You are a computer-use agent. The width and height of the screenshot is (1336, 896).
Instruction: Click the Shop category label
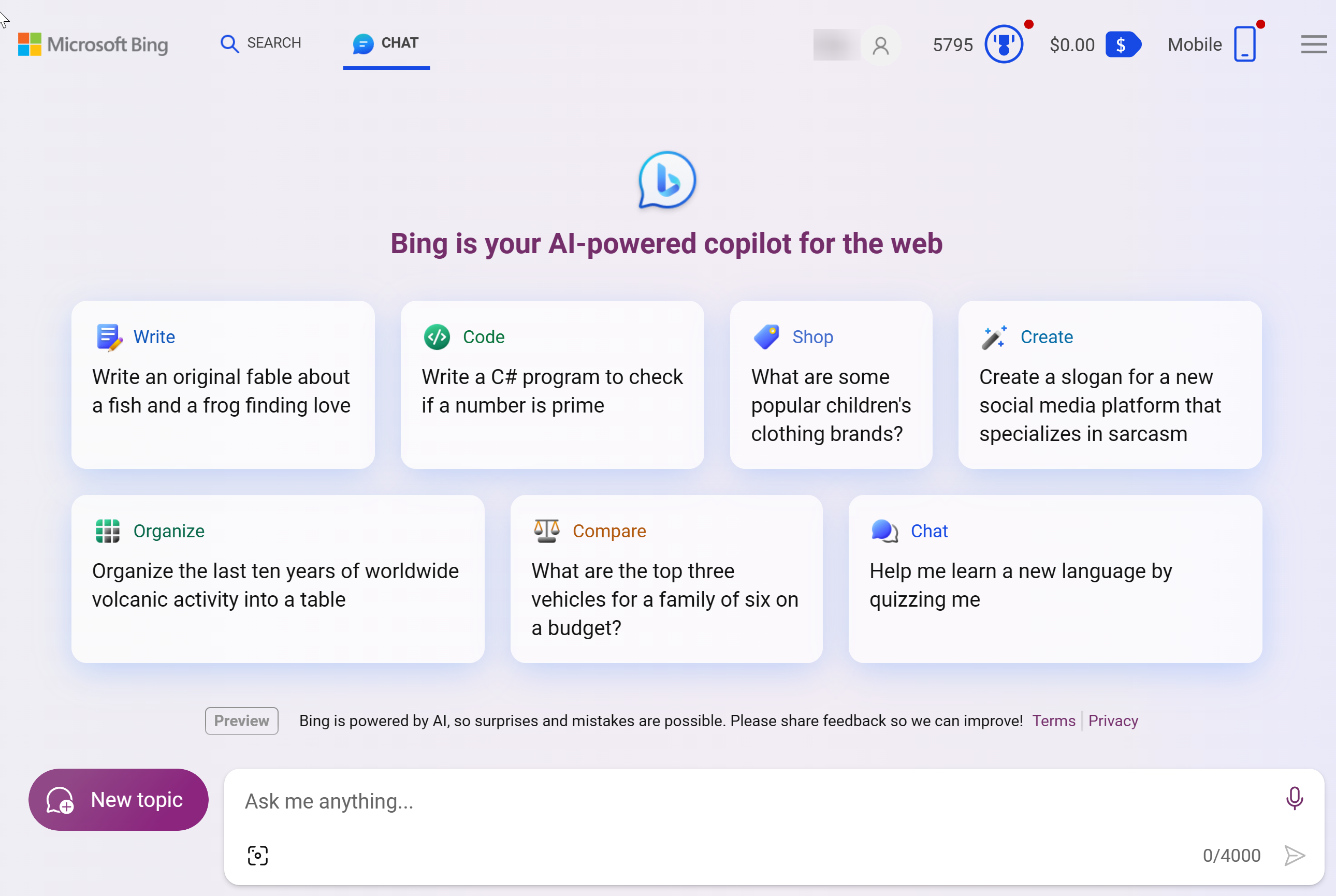coord(812,337)
